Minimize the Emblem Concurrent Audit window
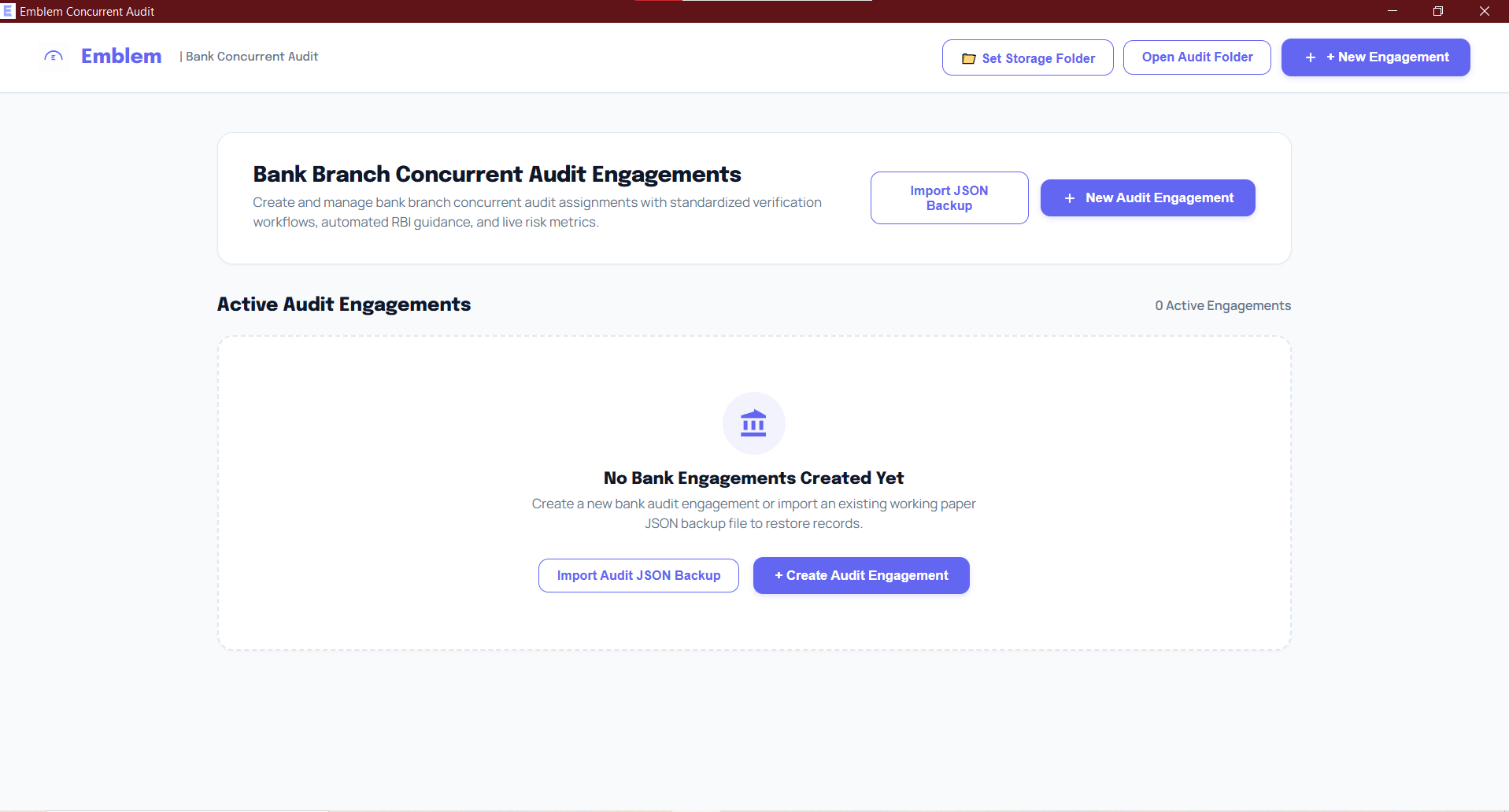The width and height of the screenshot is (1509, 812). [1392, 11]
